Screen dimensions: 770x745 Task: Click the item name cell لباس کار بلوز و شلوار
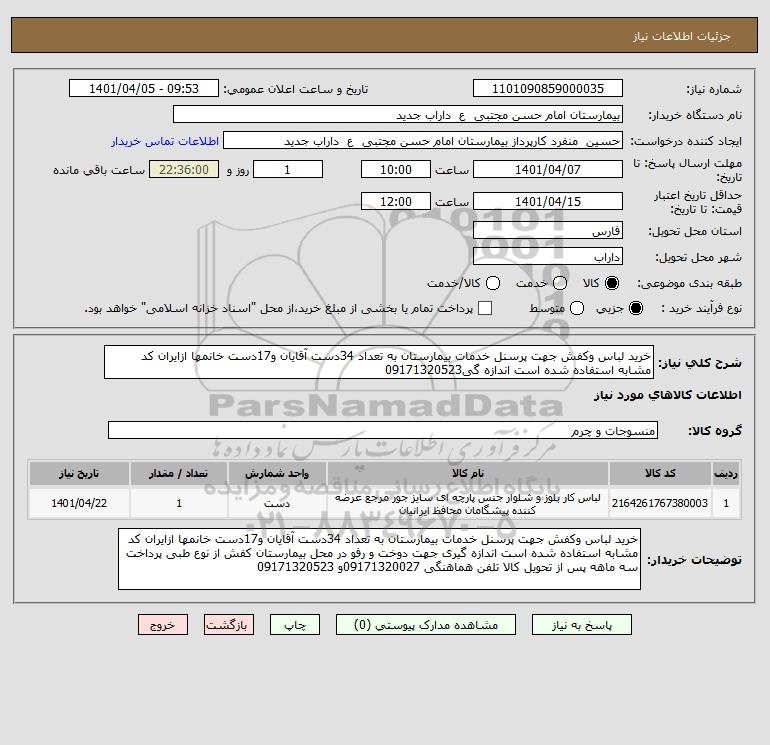point(468,503)
